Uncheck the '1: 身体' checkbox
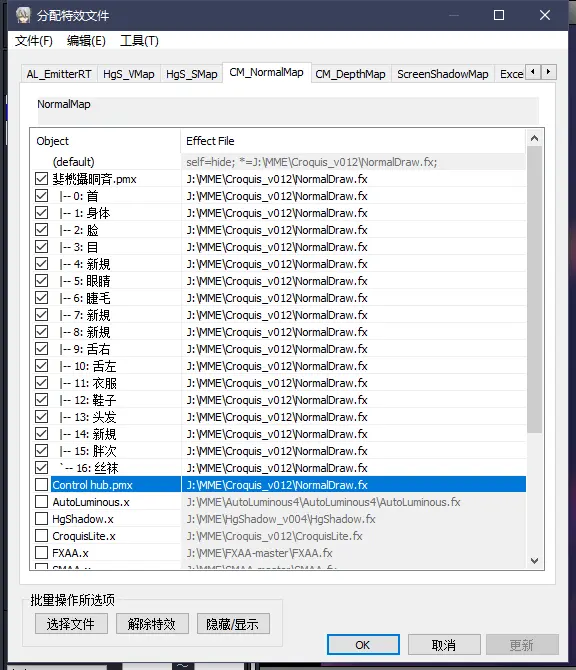 point(41,213)
